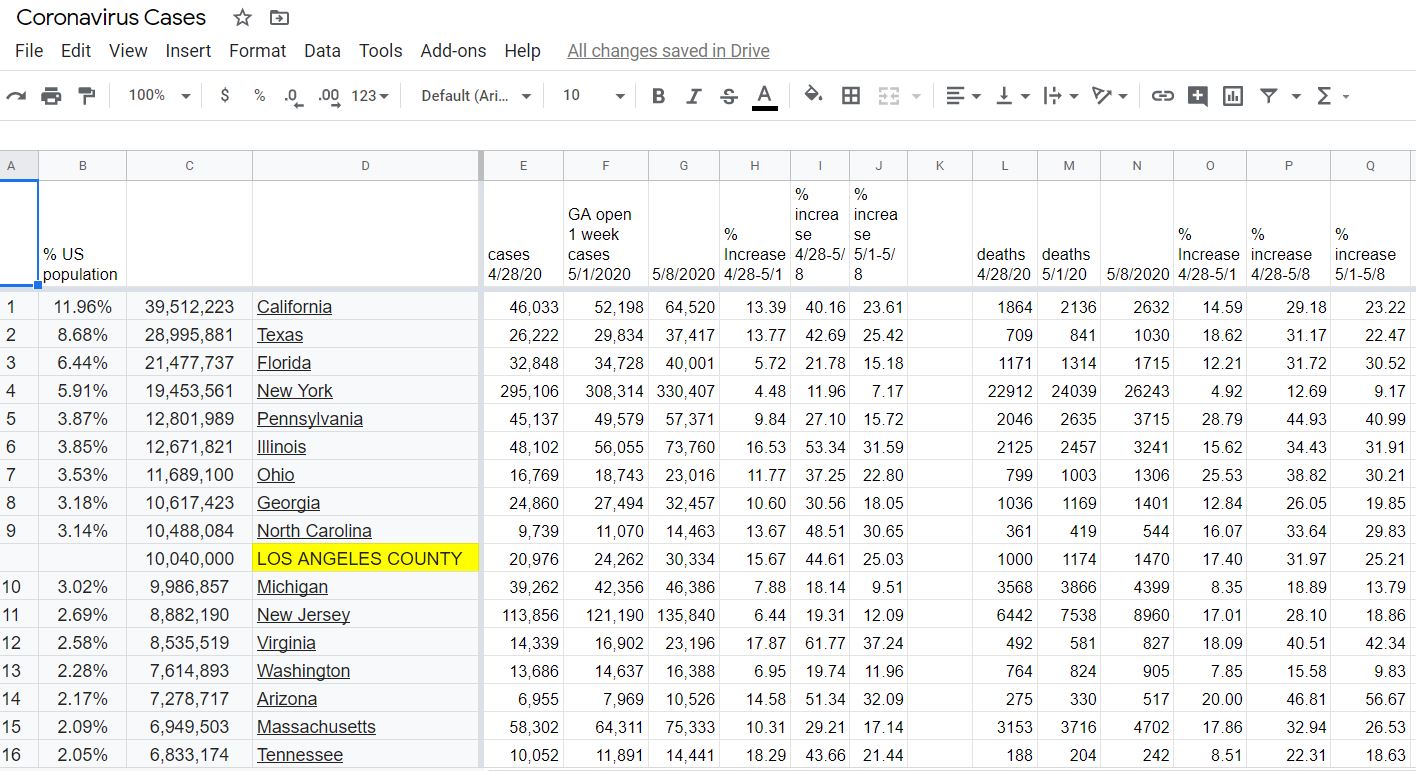Image resolution: width=1416 pixels, height=771 pixels.
Task: Open the text color picker
Action: [764, 95]
